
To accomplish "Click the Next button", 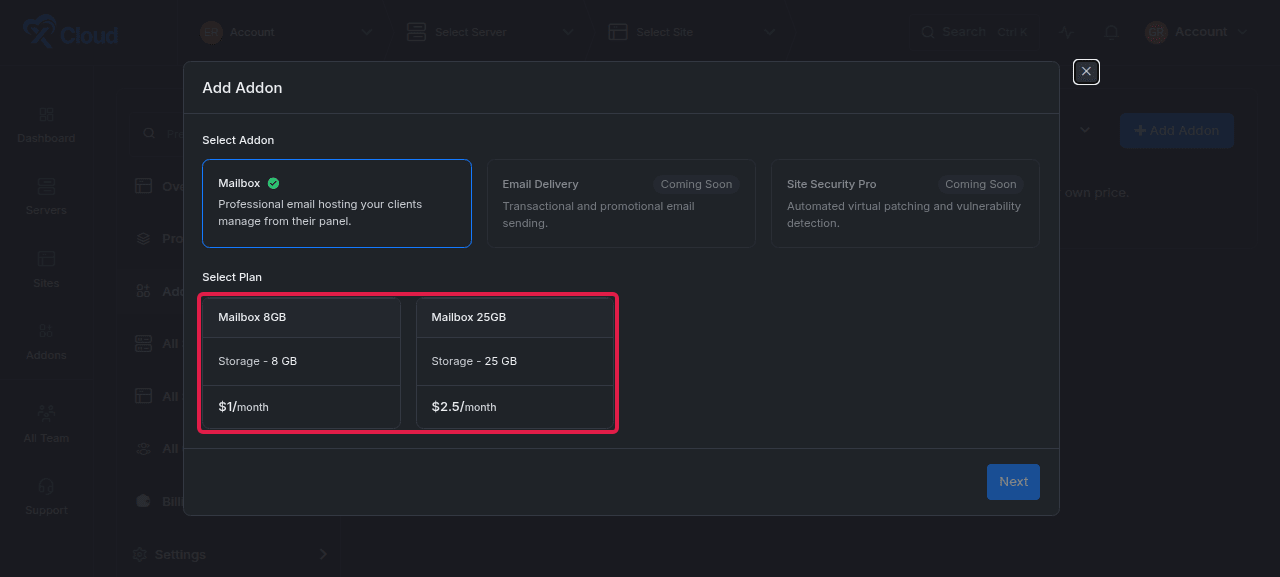I will tap(1013, 482).
